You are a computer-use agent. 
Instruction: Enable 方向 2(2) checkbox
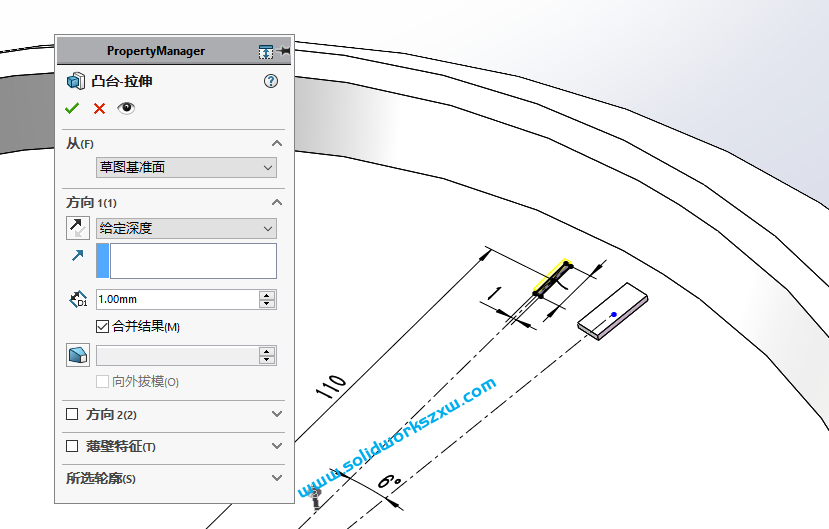point(72,414)
